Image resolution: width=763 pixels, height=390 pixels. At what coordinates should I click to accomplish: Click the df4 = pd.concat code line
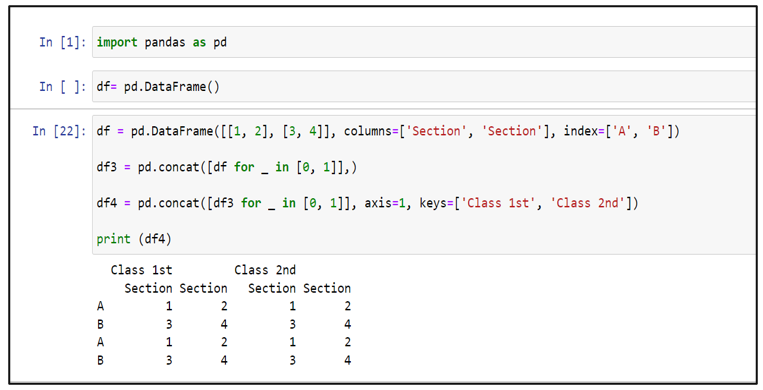pos(367,203)
